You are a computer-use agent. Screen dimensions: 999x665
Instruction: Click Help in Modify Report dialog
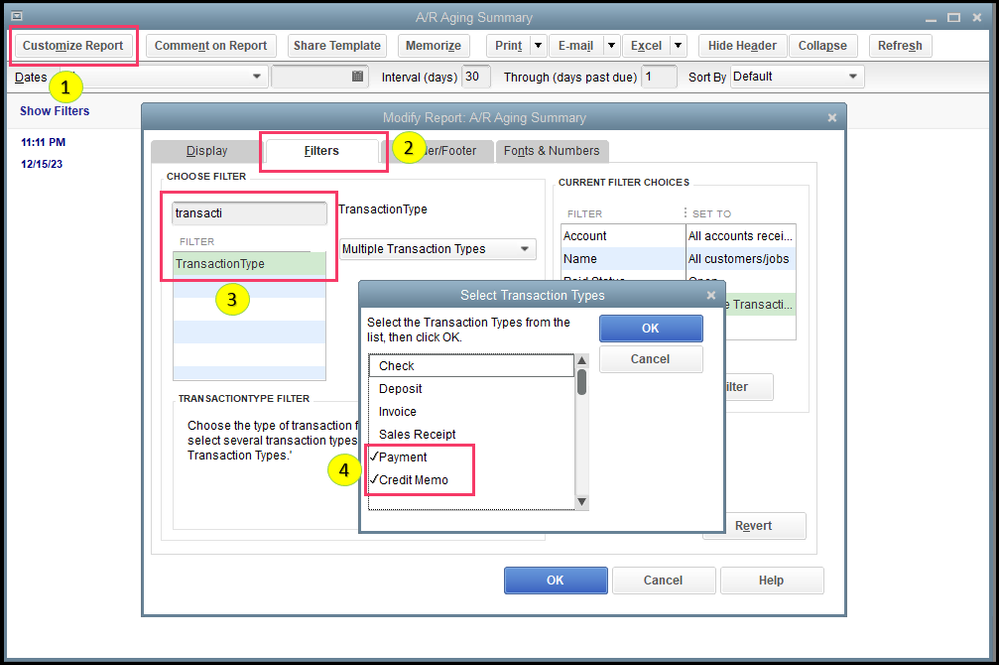point(771,580)
